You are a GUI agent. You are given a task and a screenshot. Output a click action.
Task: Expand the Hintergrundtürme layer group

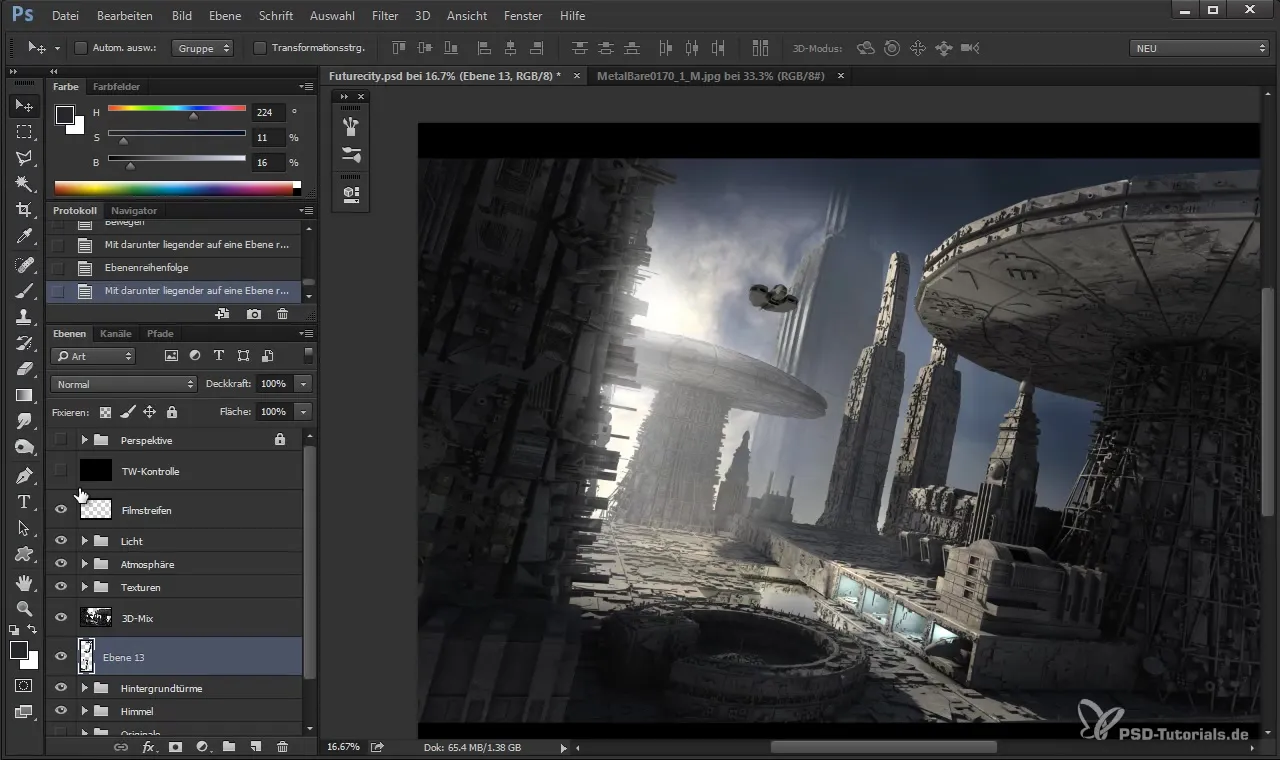click(x=85, y=688)
